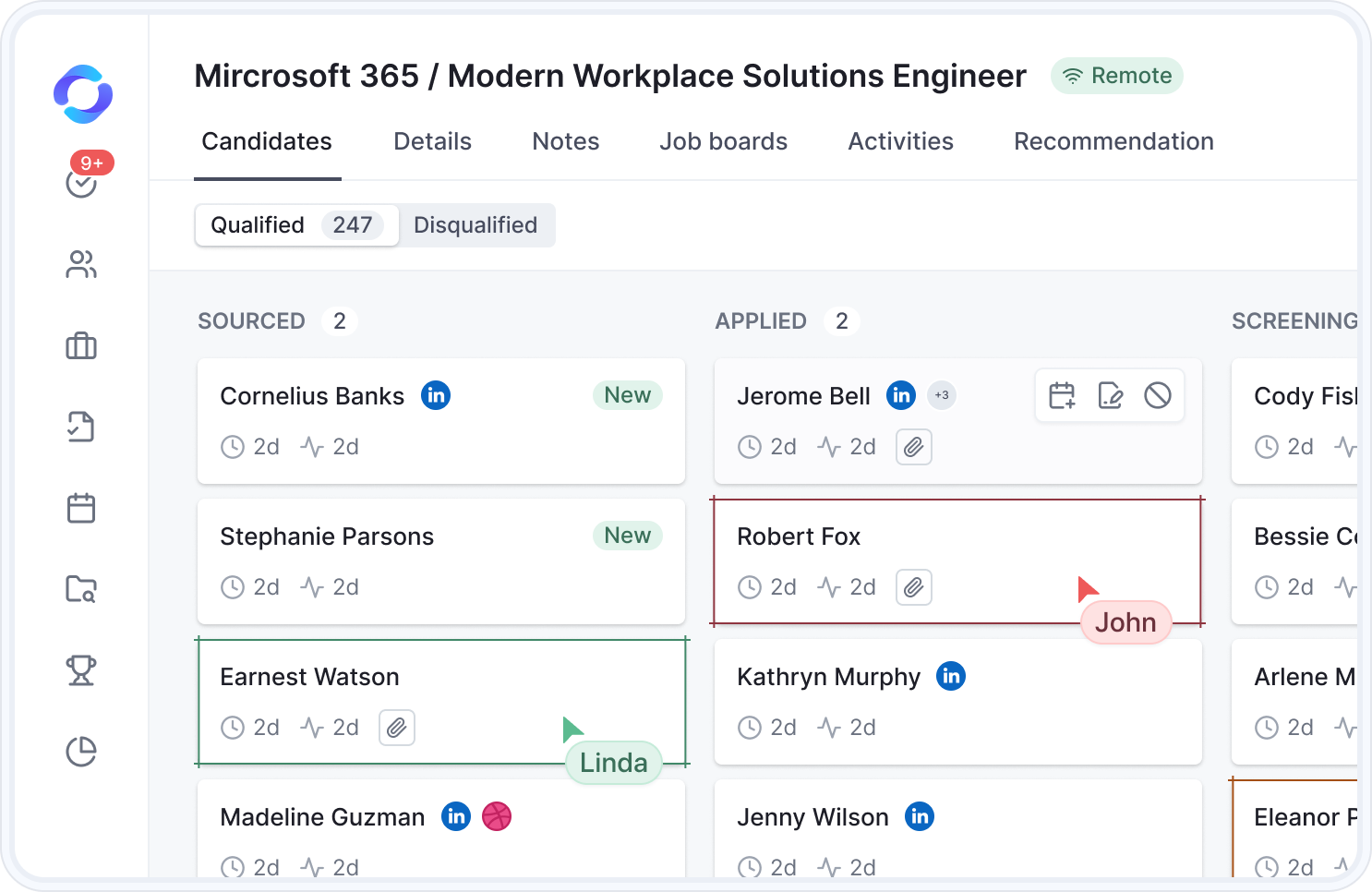The width and height of the screenshot is (1372, 892).
Task: Click the +3 sources badge on Jerome Bell
Action: pos(942,395)
